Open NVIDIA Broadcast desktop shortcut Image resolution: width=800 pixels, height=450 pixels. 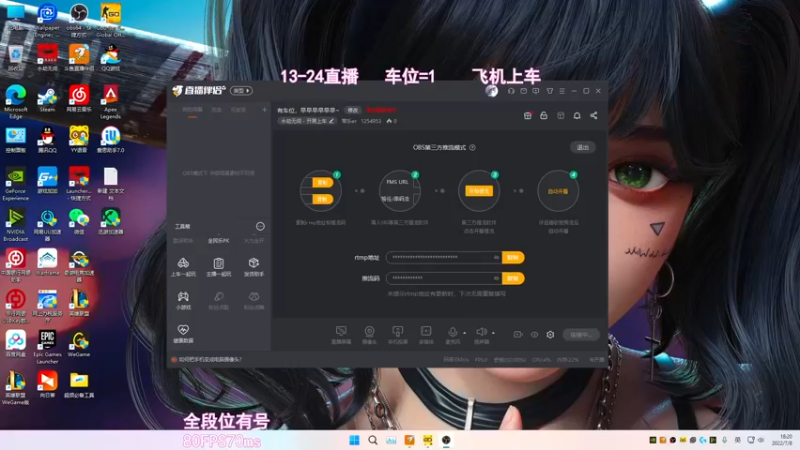[16, 224]
